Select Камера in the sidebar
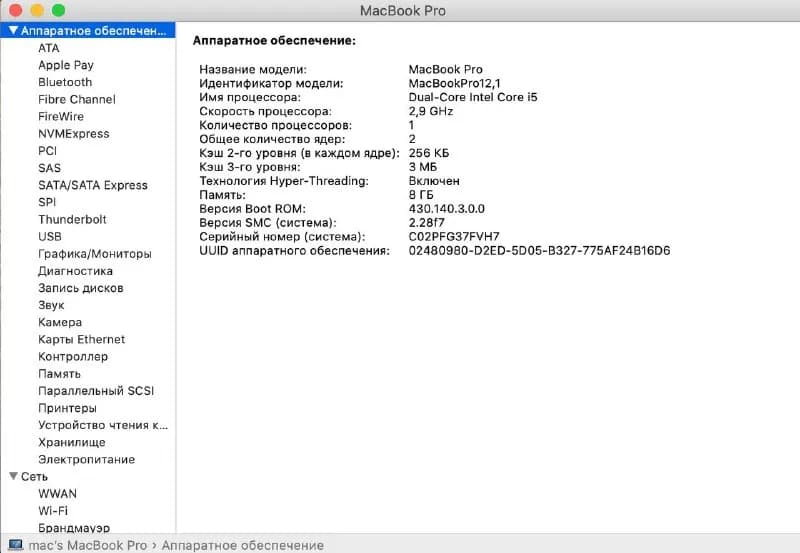The width and height of the screenshot is (800, 553). [x=60, y=322]
